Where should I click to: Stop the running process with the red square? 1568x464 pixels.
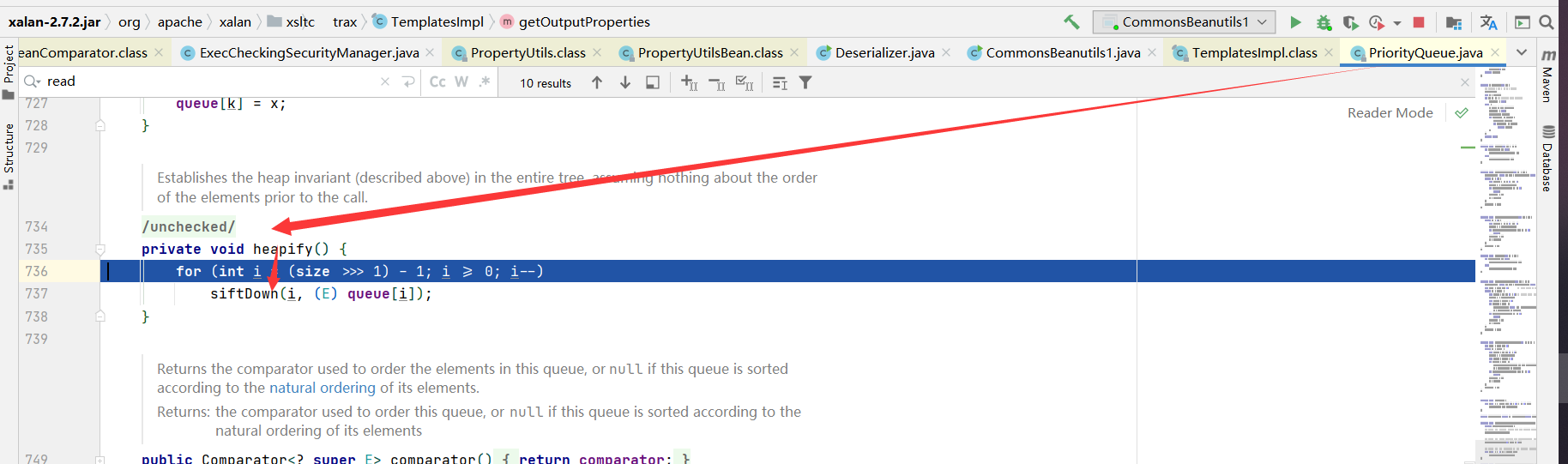[1419, 22]
